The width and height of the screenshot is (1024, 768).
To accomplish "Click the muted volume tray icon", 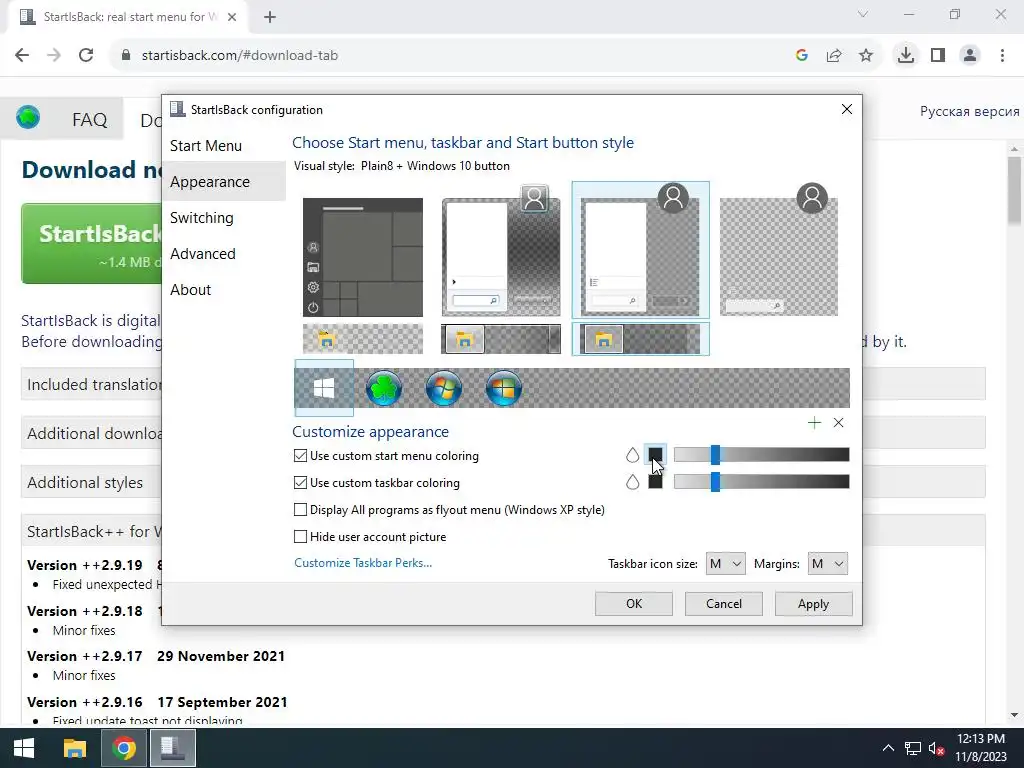I will click(936, 749).
